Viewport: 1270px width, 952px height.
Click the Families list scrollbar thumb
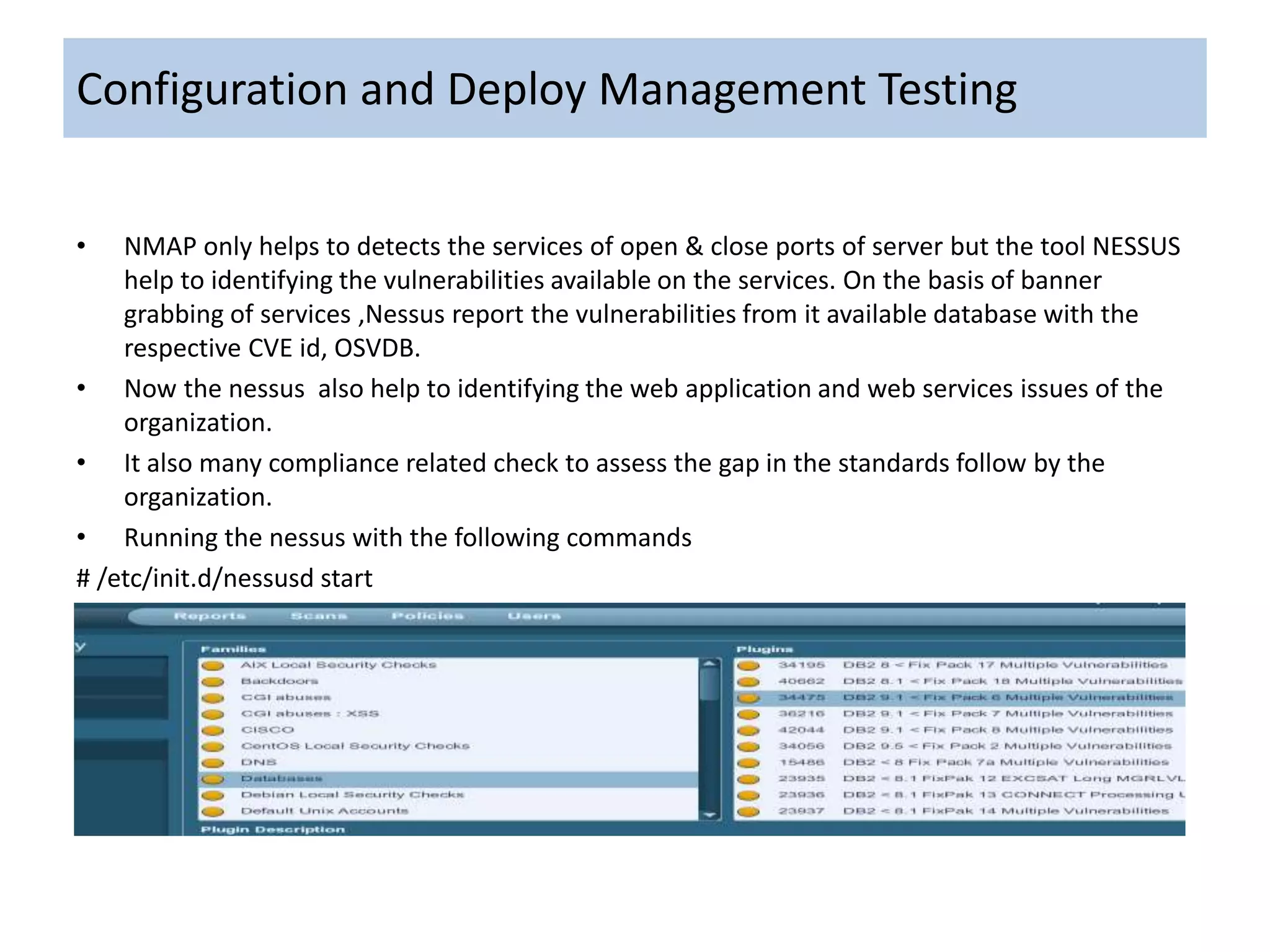click(x=710, y=684)
